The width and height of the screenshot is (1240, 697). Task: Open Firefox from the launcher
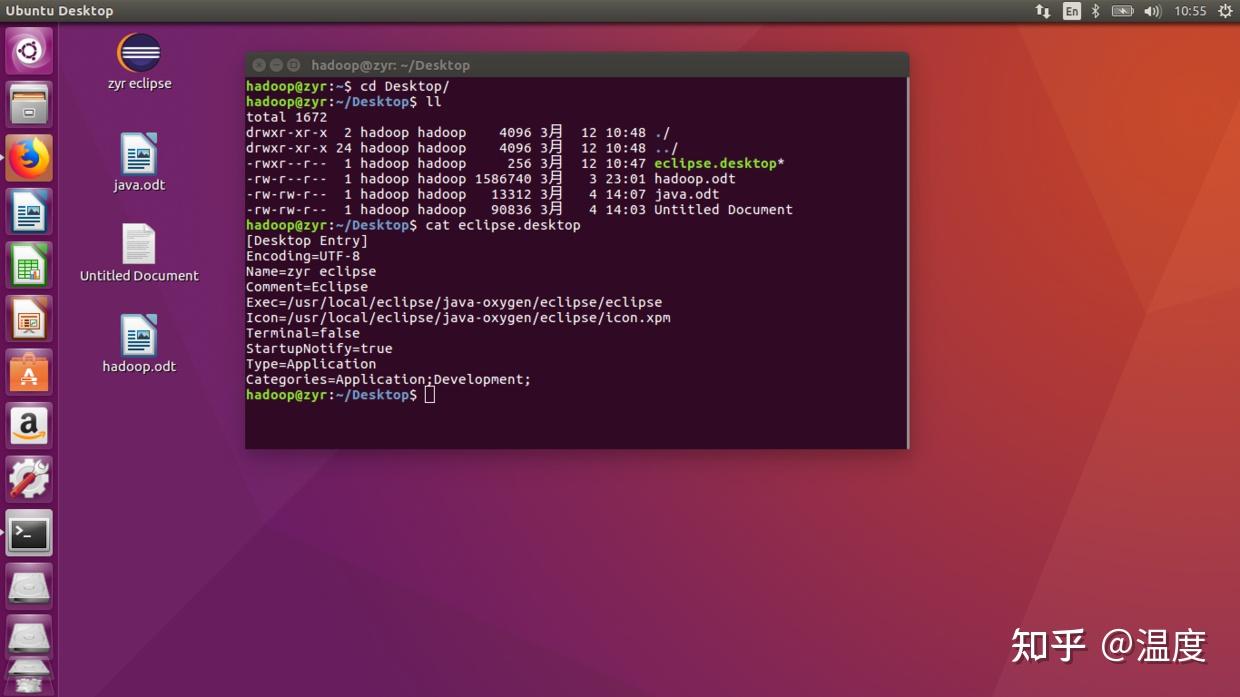29,160
